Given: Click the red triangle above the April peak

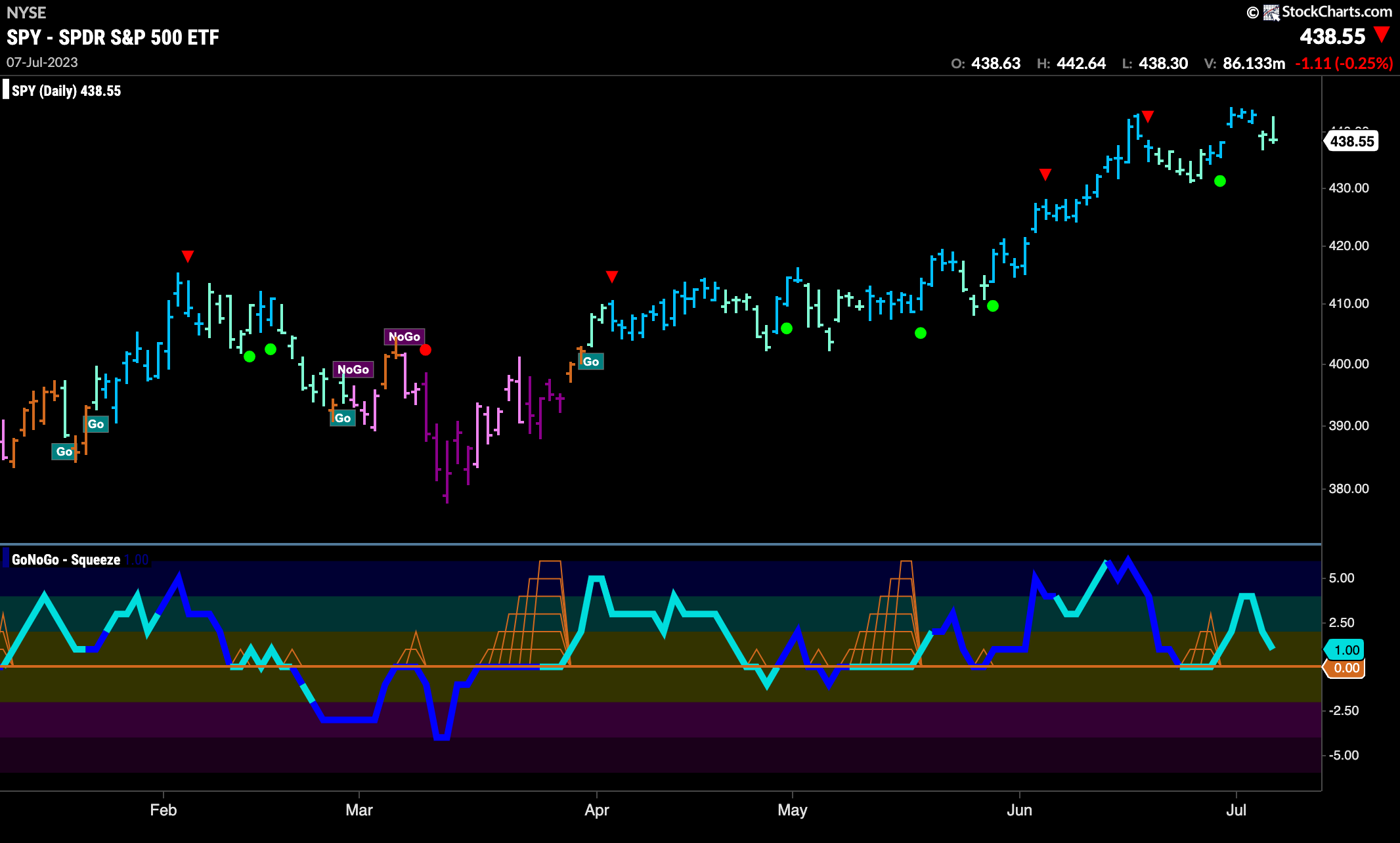Looking at the screenshot, I should pos(612,277).
